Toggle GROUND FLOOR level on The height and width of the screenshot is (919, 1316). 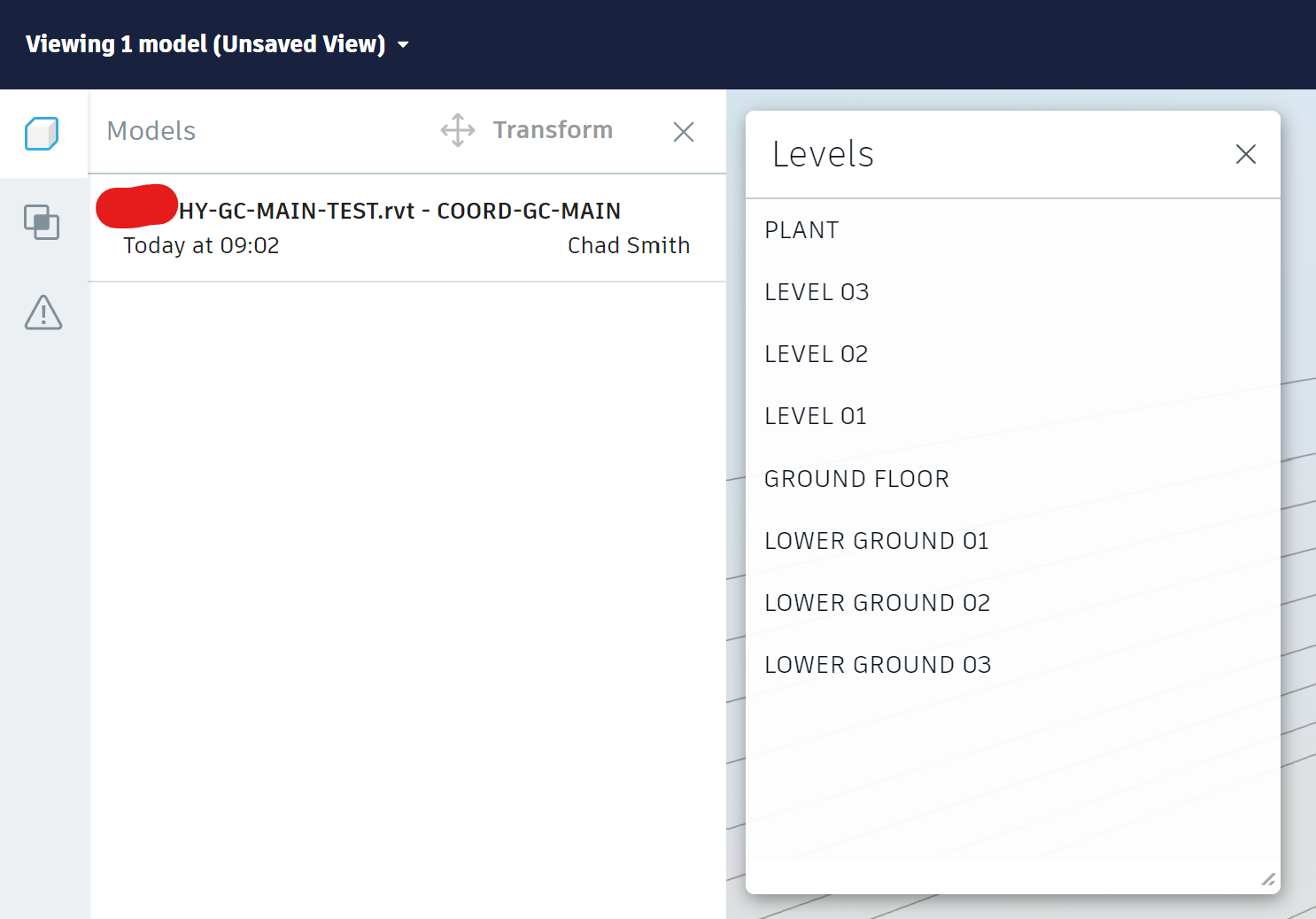(856, 478)
